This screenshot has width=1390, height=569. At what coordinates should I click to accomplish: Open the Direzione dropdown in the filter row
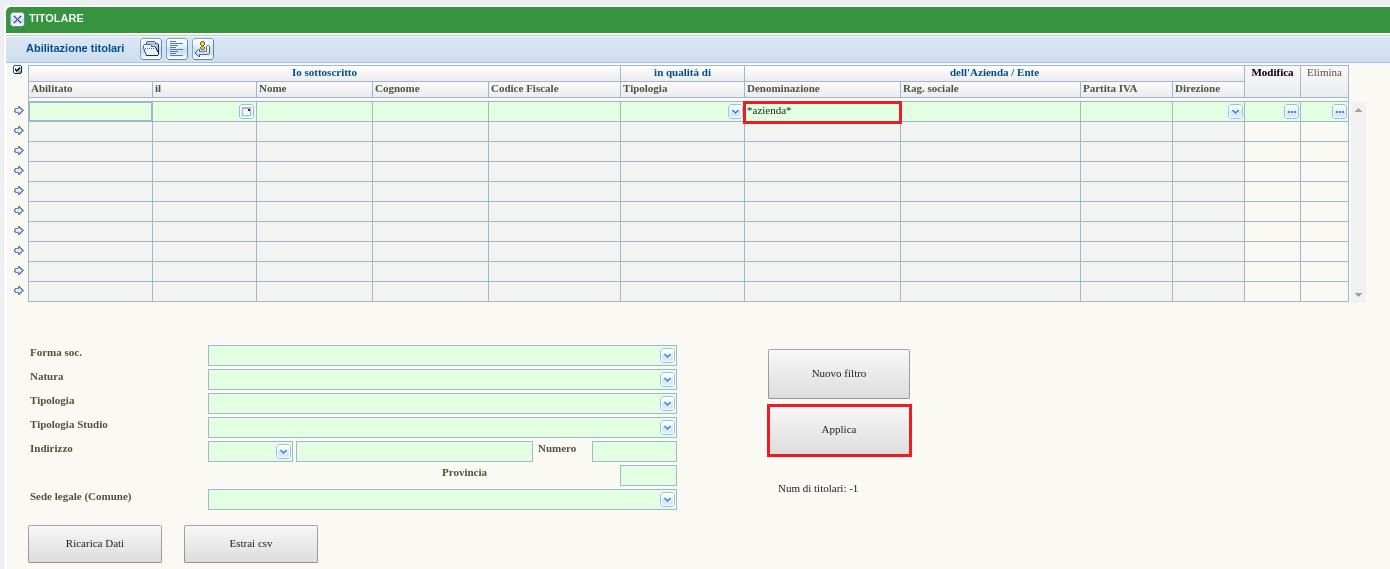1235,112
